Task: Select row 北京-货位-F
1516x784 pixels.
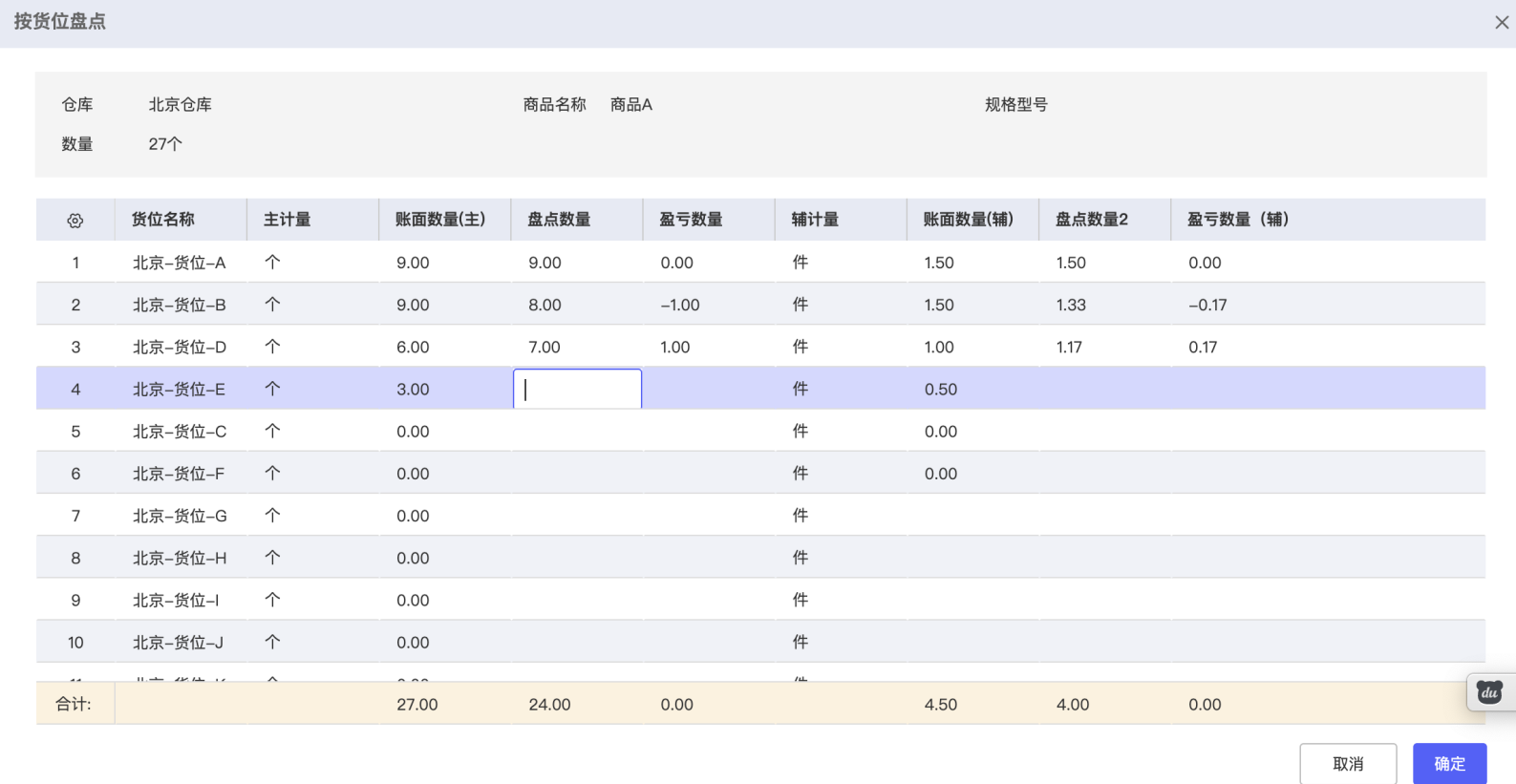Action: pyautogui.click(x=180, y=474)
